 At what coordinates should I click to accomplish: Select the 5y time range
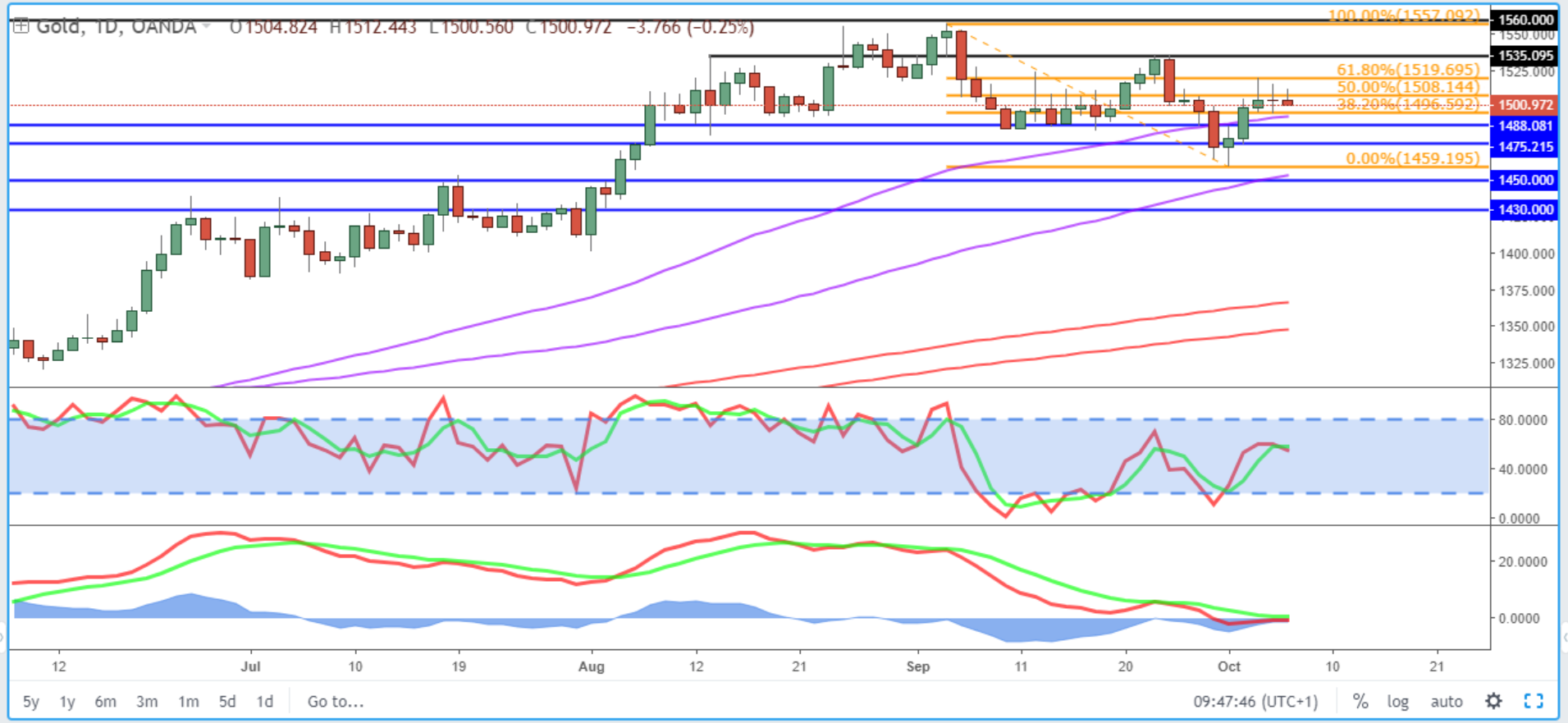click(30, 702)
